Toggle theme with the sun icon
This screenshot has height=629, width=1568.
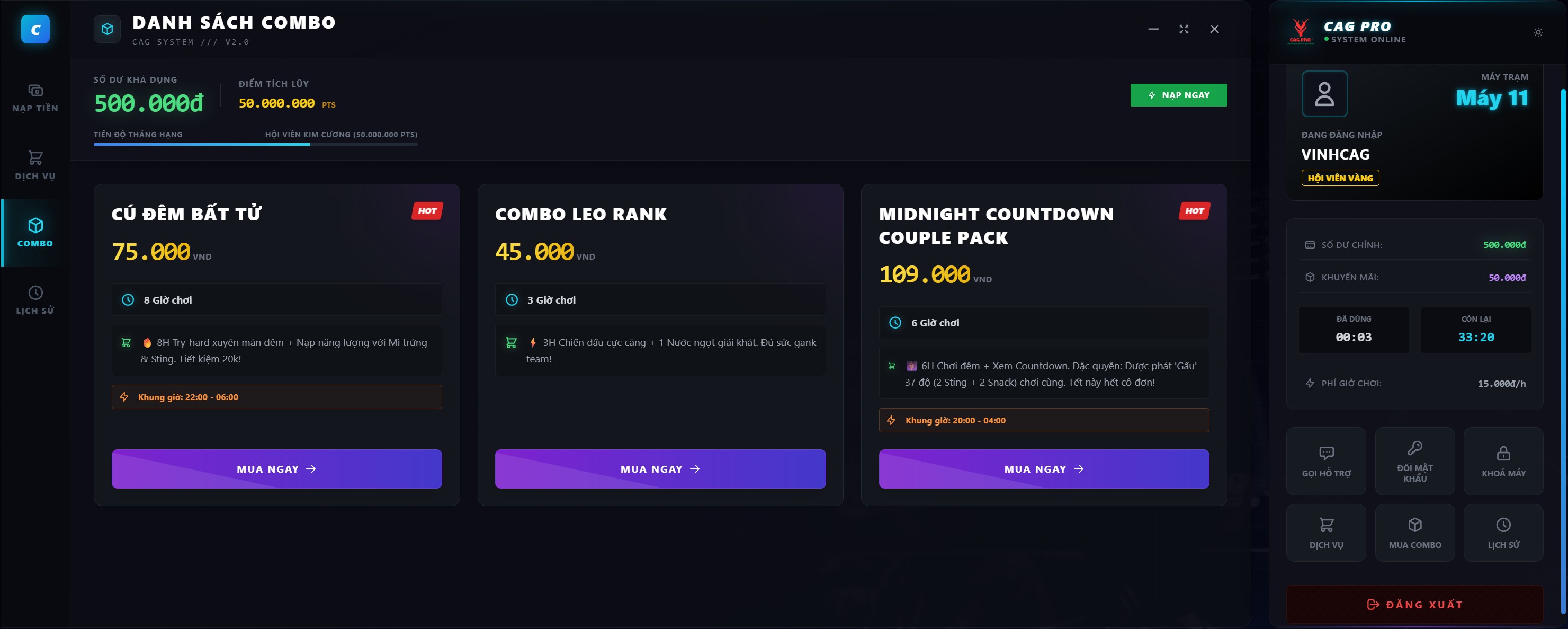(x=1538, y=32)
